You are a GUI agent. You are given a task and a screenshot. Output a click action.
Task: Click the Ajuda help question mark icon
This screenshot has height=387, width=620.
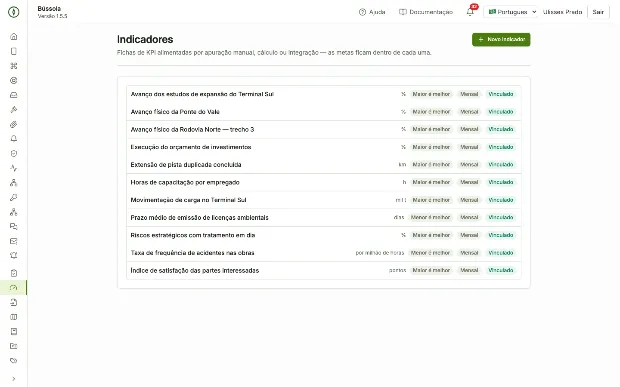click(x=362, y=12)
